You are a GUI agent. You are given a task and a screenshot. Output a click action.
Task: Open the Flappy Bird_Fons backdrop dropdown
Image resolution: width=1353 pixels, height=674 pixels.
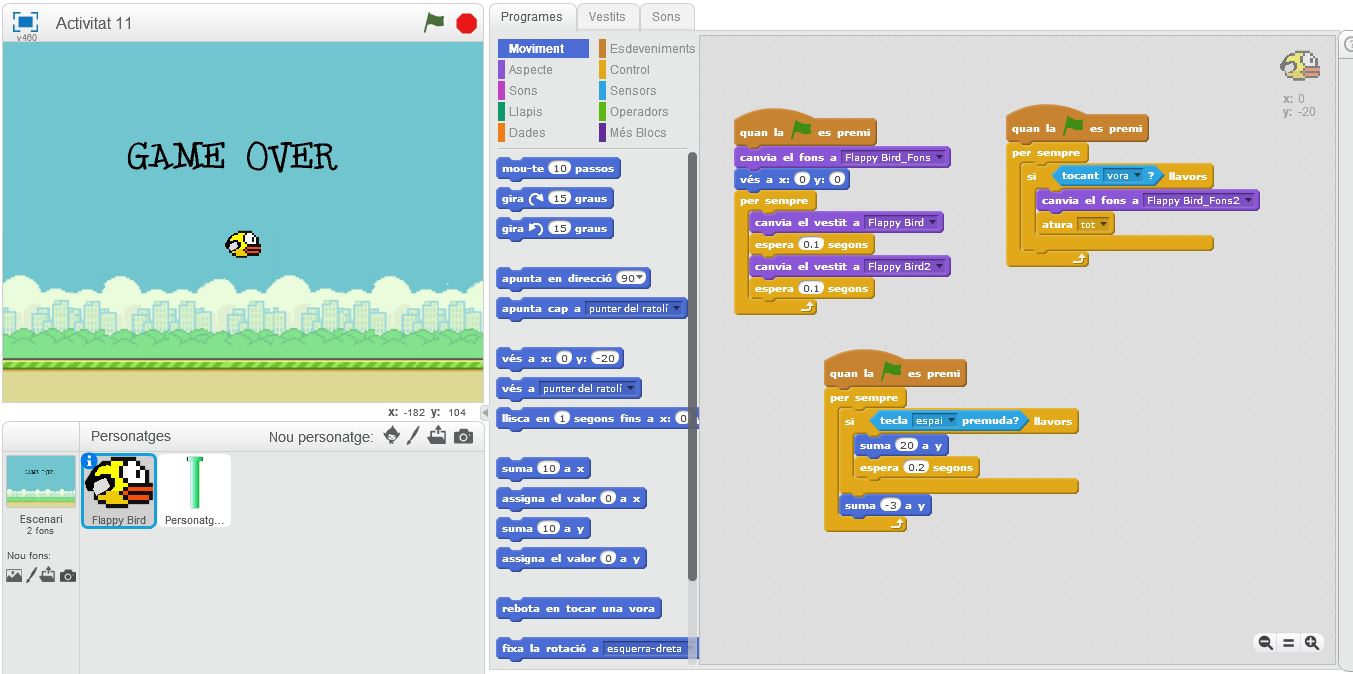(893, 157)
